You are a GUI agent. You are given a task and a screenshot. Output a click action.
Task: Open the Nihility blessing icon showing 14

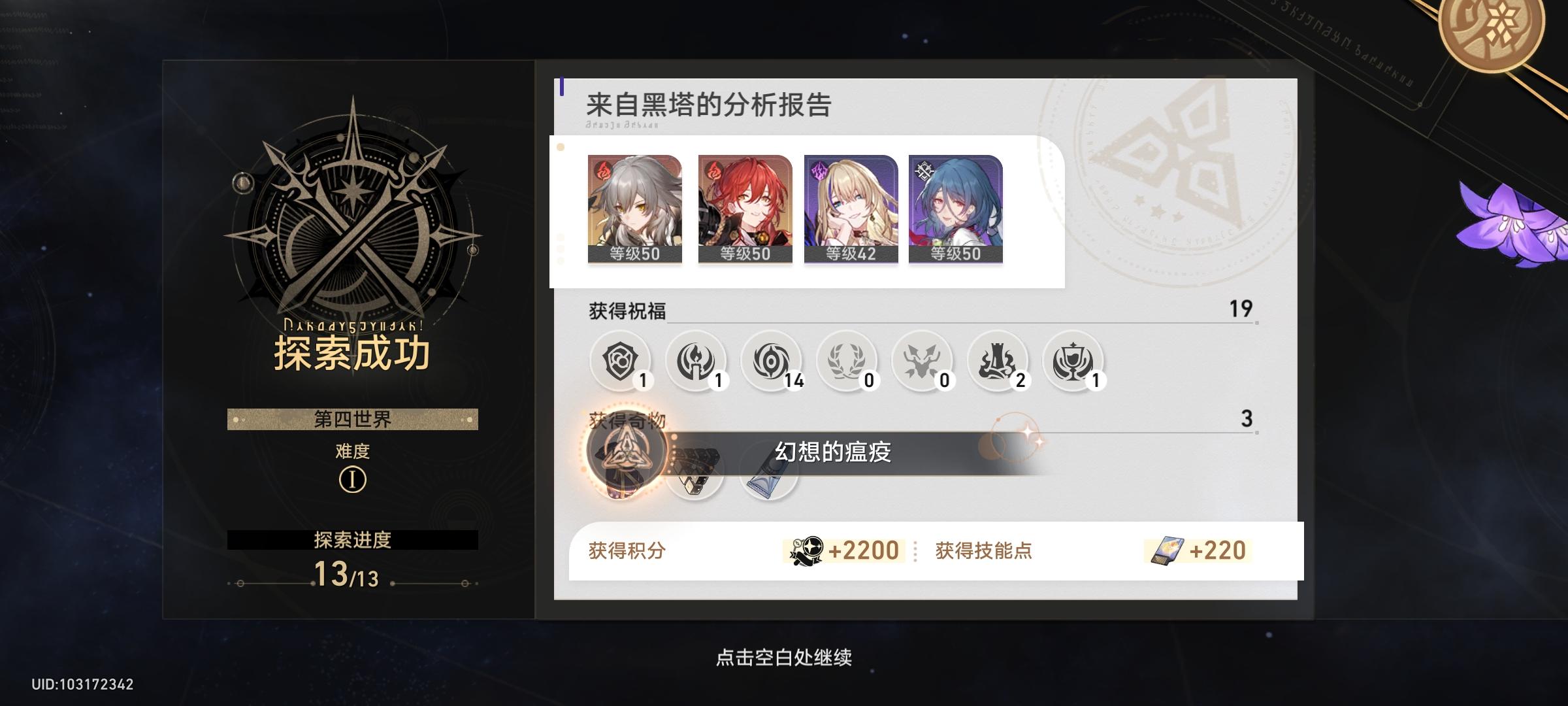tap(771, 361)
